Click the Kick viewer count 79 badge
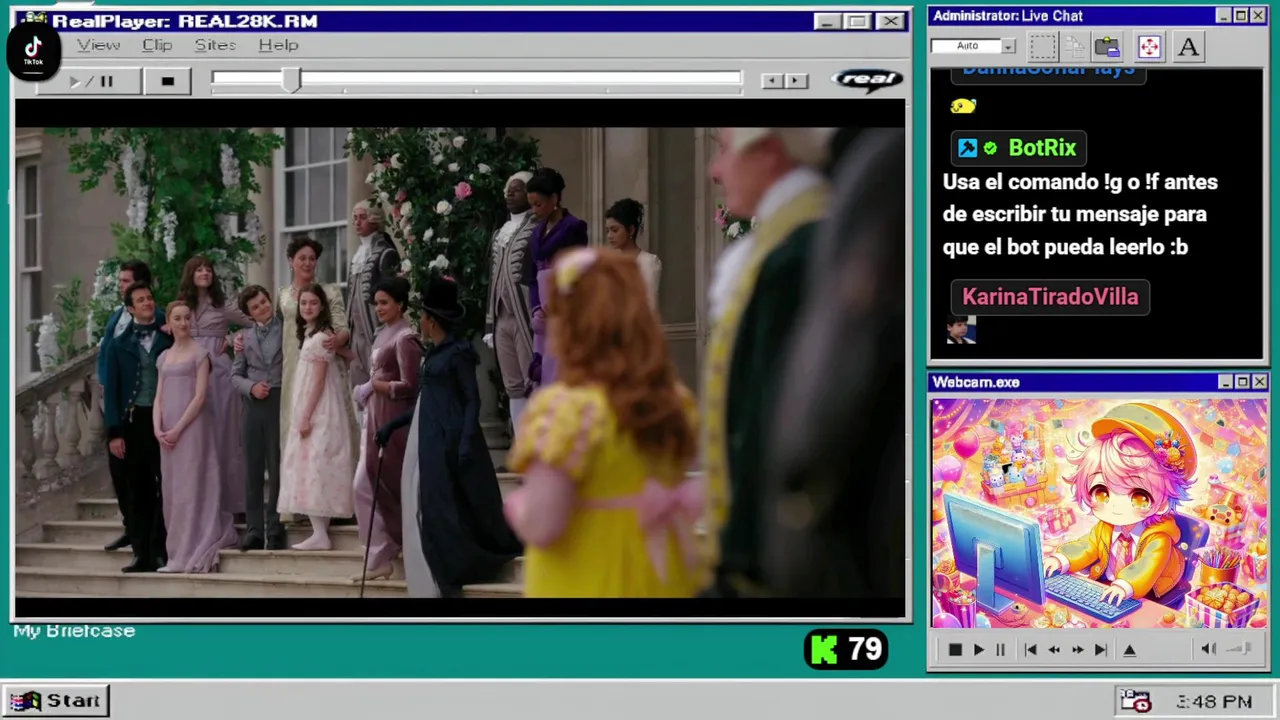The width and height of the screenshot is (1280, 720). (x=845, y=650)
